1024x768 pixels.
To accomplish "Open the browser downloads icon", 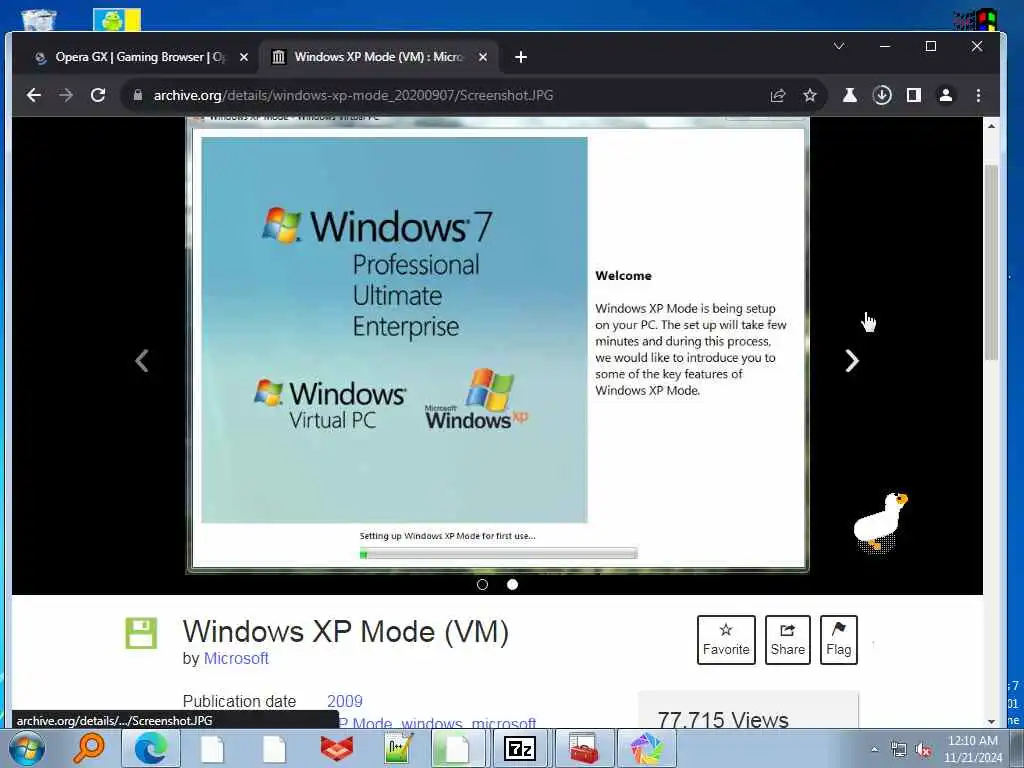I will point(882,95).
